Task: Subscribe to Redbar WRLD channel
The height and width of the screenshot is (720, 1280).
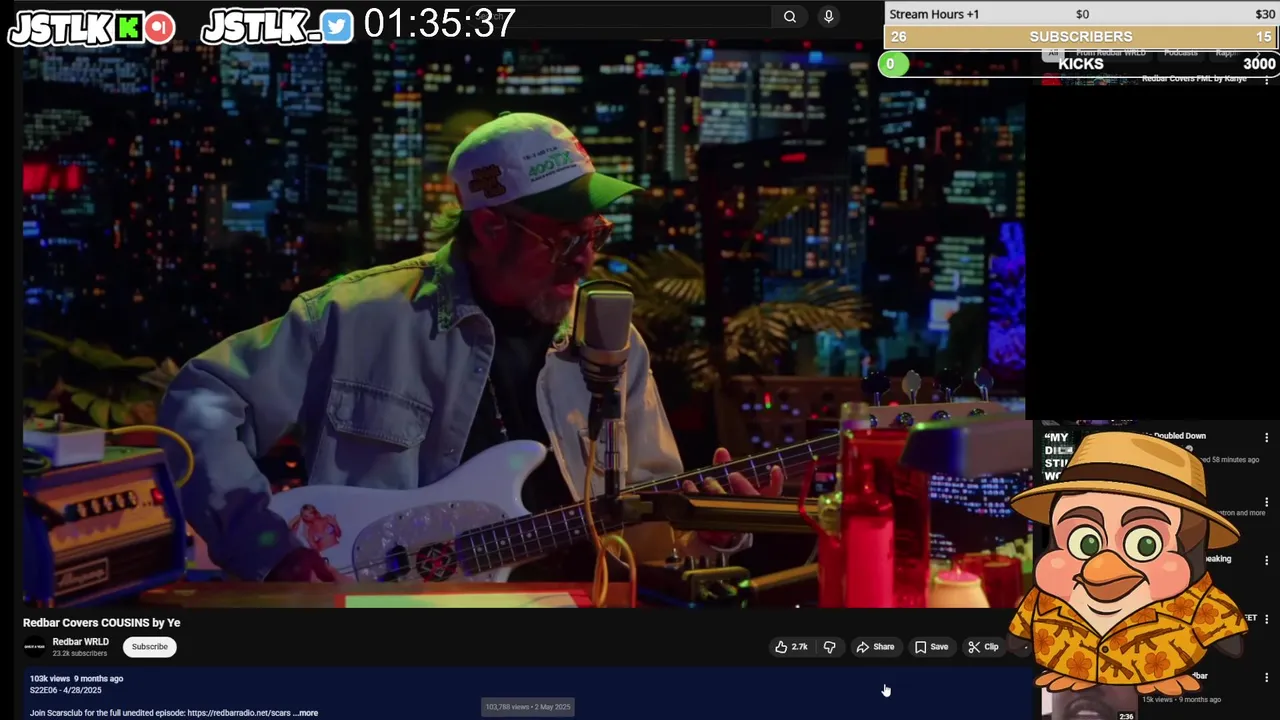Action: point(150,647)
